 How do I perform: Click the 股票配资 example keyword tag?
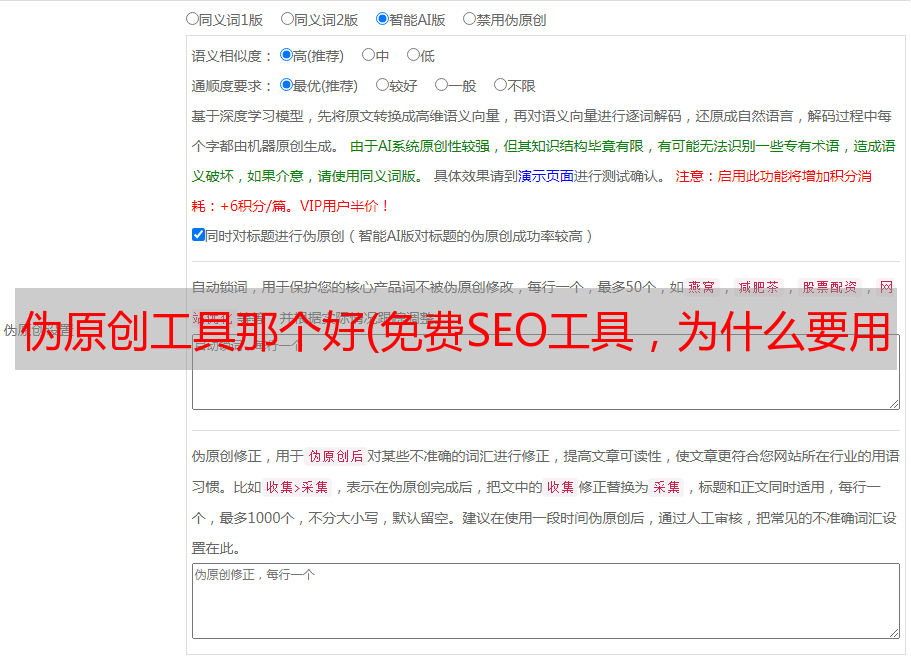(x=829, y=287)
